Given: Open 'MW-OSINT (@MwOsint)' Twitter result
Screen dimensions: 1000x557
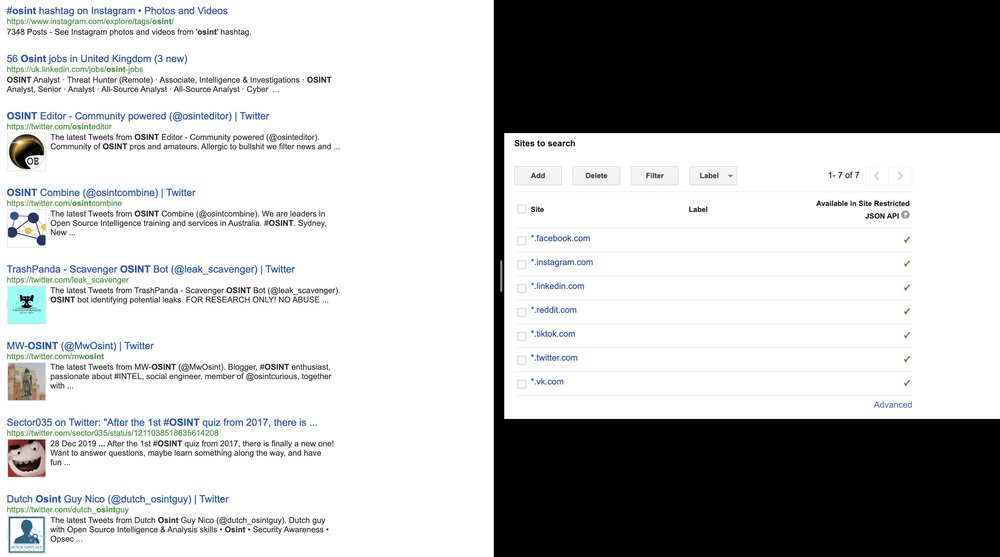Looking at the screenshot, I should 80,346.
